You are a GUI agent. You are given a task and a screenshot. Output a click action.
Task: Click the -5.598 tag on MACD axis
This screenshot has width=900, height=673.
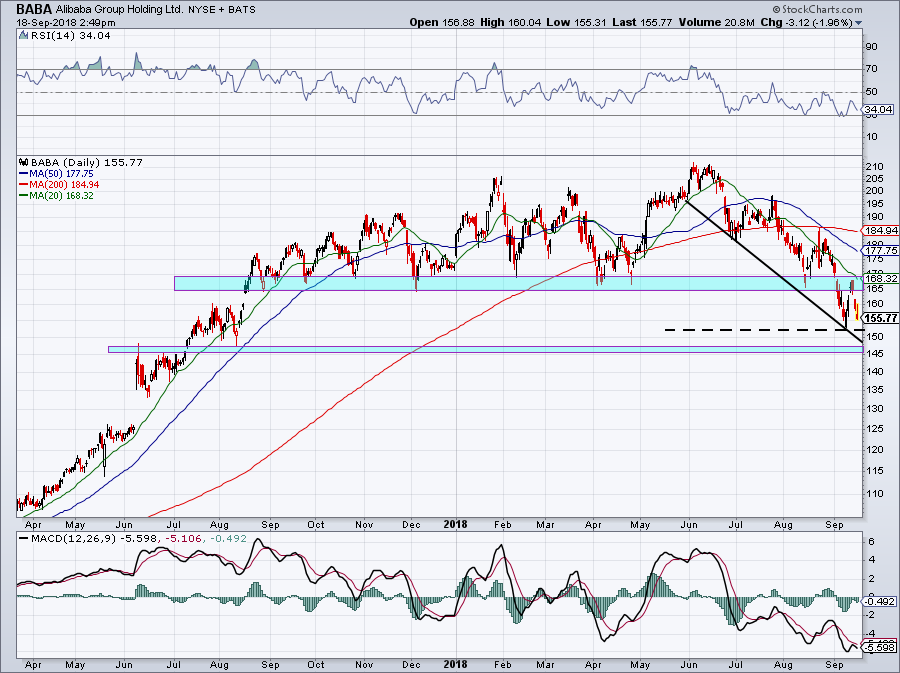click(x=879, y=648)
